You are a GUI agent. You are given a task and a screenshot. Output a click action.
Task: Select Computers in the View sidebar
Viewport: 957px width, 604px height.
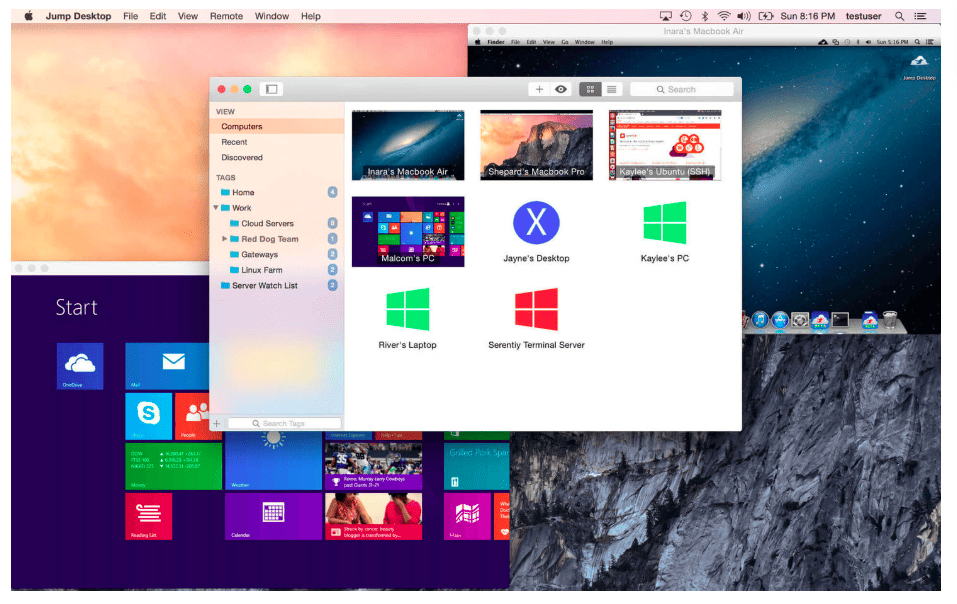pyautogui.click(x=278, y=126)
